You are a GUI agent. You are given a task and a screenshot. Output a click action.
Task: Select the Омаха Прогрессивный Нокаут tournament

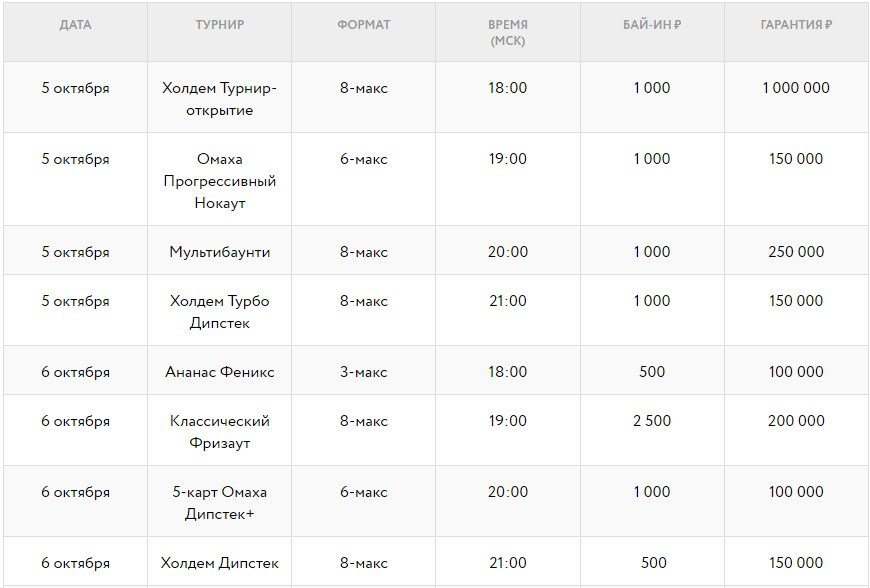tap(219, 181)
